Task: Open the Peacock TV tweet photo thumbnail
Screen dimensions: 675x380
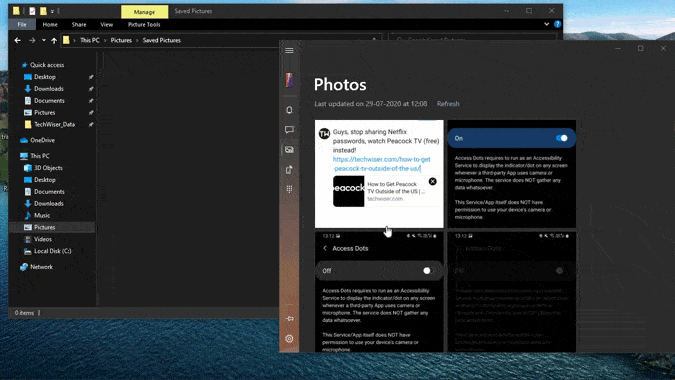Action: coord(379,174)
